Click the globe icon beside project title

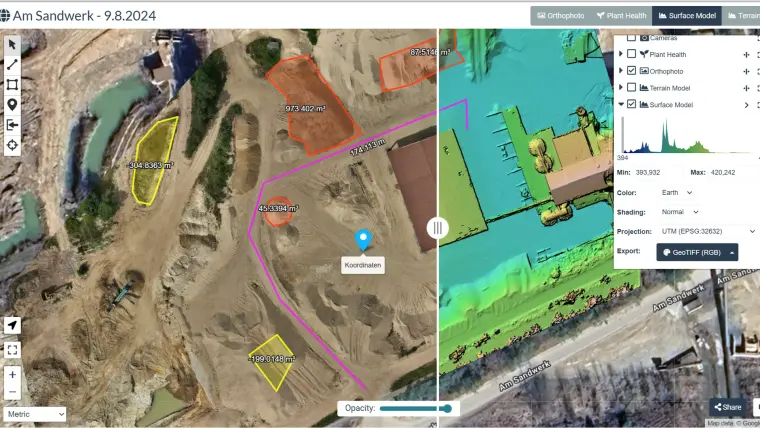5,16
